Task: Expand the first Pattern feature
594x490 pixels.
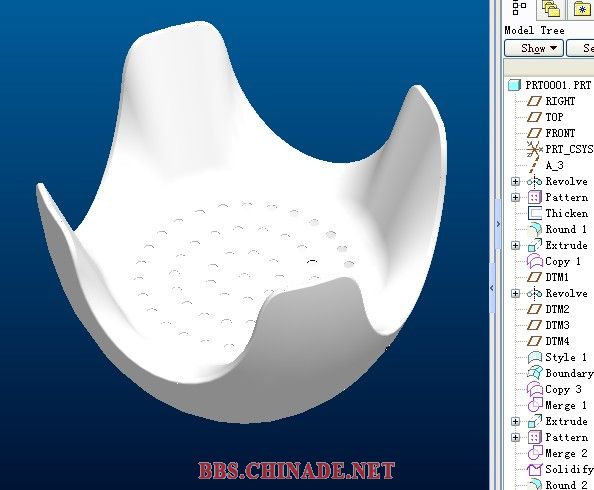Action: click(x=515, y=197)
